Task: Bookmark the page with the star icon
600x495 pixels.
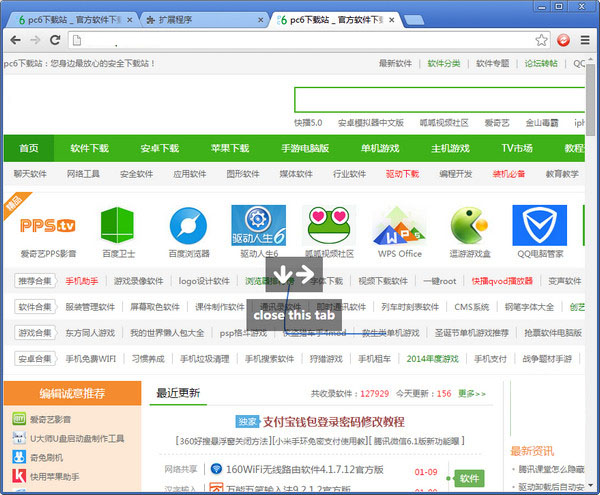Action: 541,40
